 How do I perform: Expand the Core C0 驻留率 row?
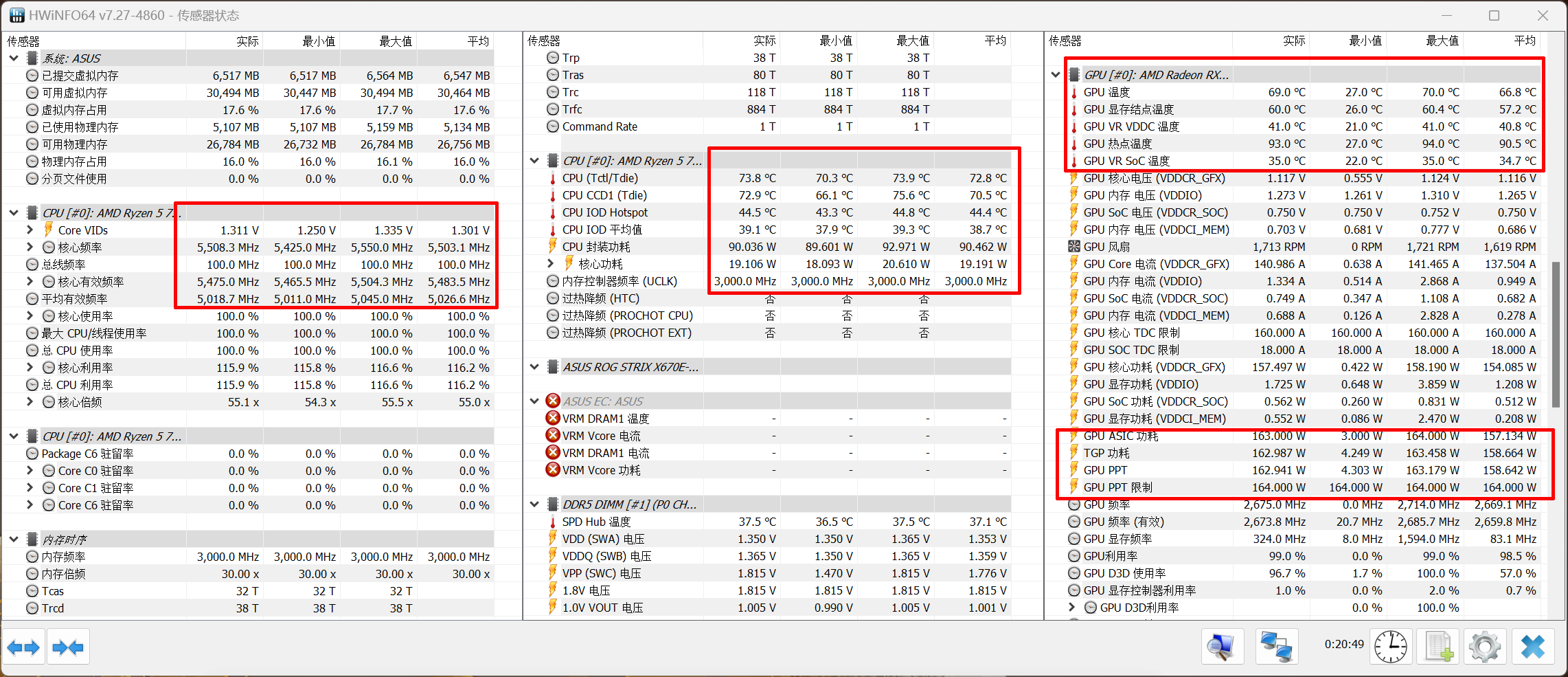pos(30,470)
